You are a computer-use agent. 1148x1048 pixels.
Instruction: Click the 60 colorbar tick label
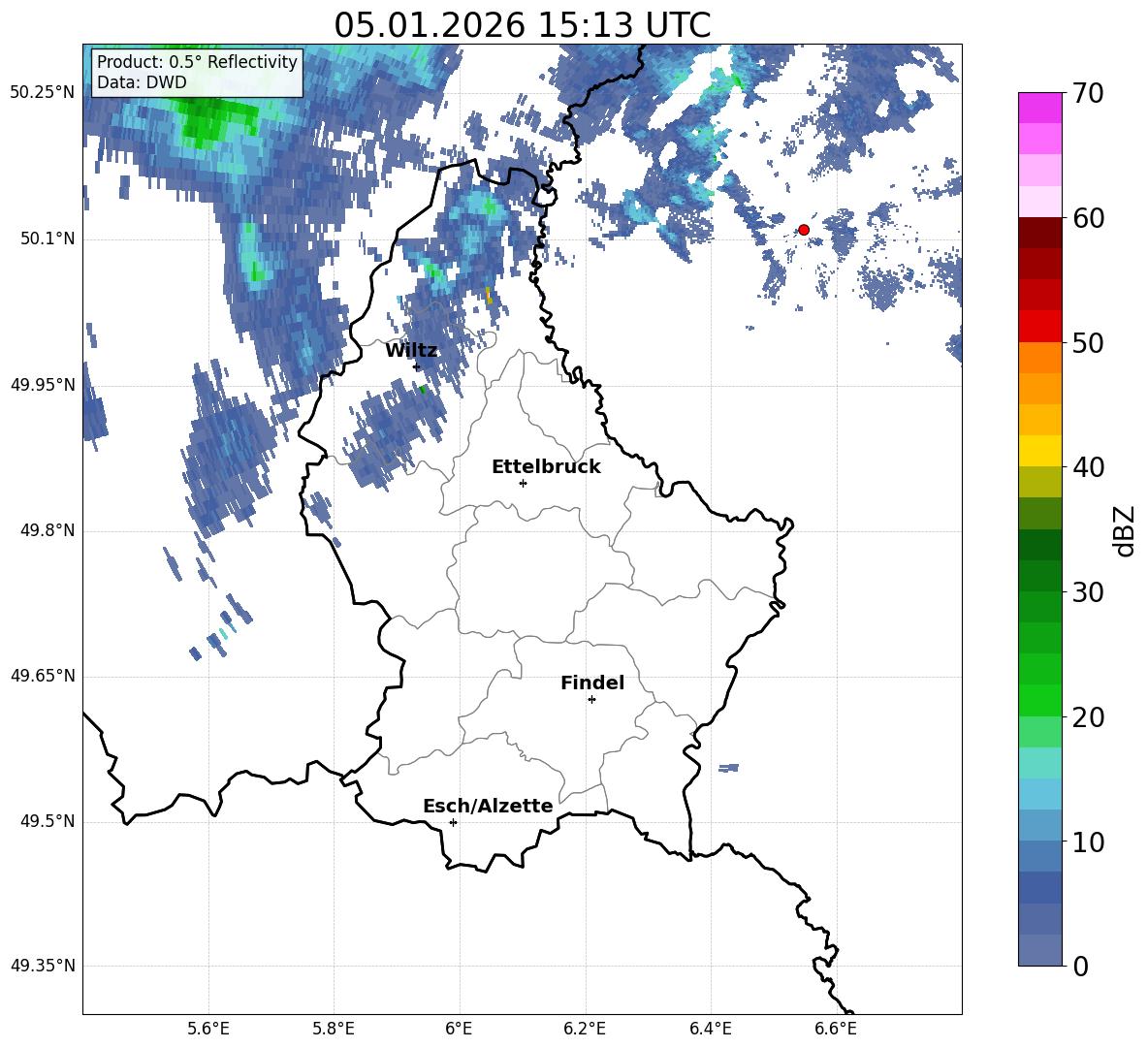(1088, 218)
